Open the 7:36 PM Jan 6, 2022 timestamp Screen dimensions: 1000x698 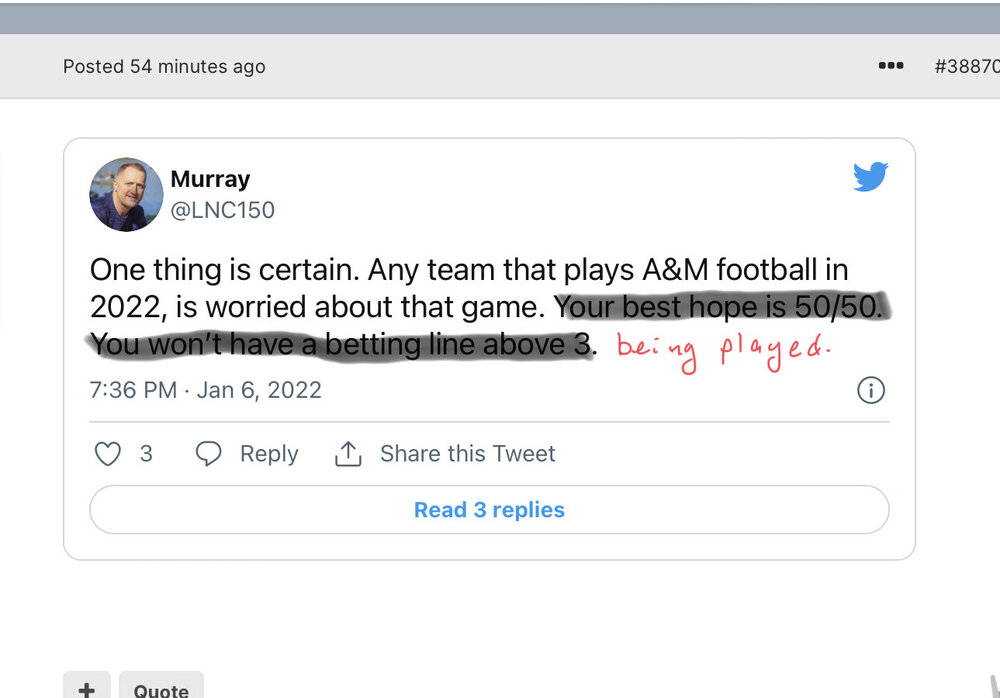pos(206,390)
